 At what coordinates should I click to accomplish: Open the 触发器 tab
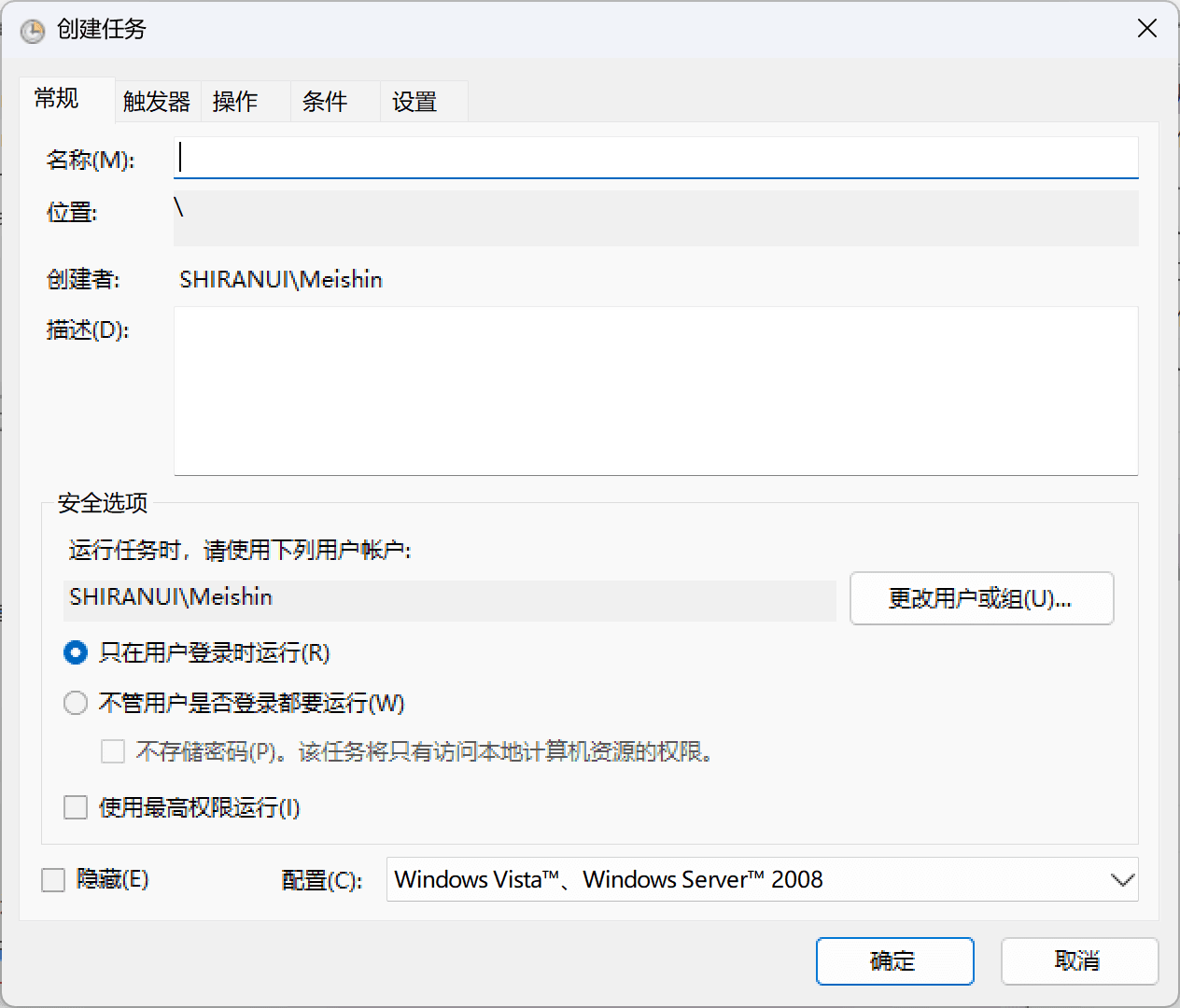156,102
